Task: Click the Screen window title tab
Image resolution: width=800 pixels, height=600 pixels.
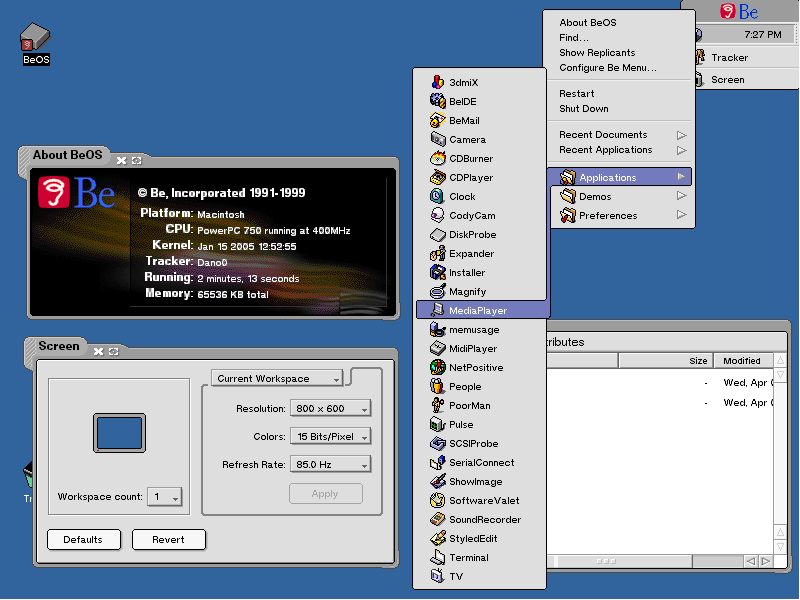Action: point(58,346)
